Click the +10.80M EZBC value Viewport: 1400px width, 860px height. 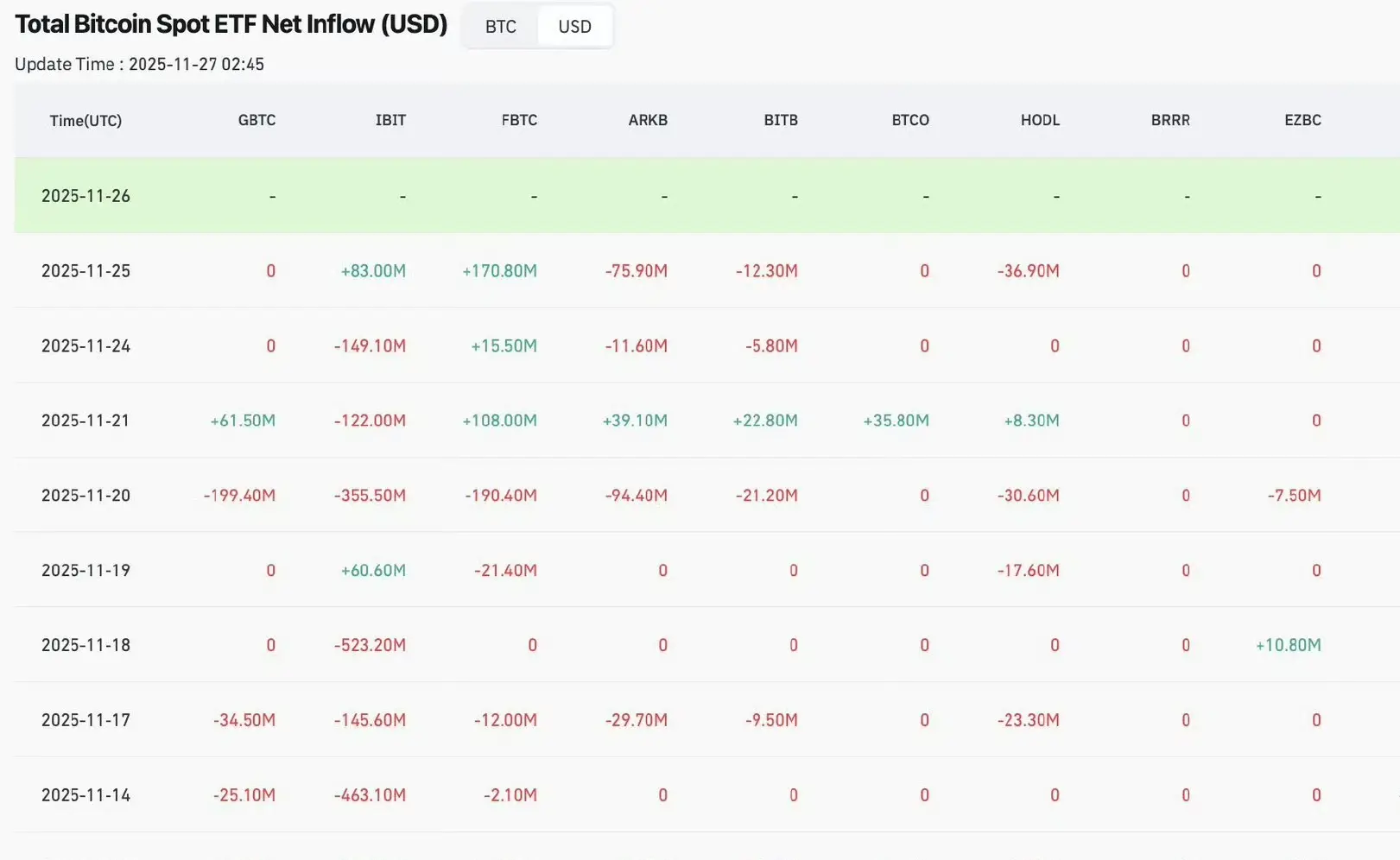[1289, 645]
